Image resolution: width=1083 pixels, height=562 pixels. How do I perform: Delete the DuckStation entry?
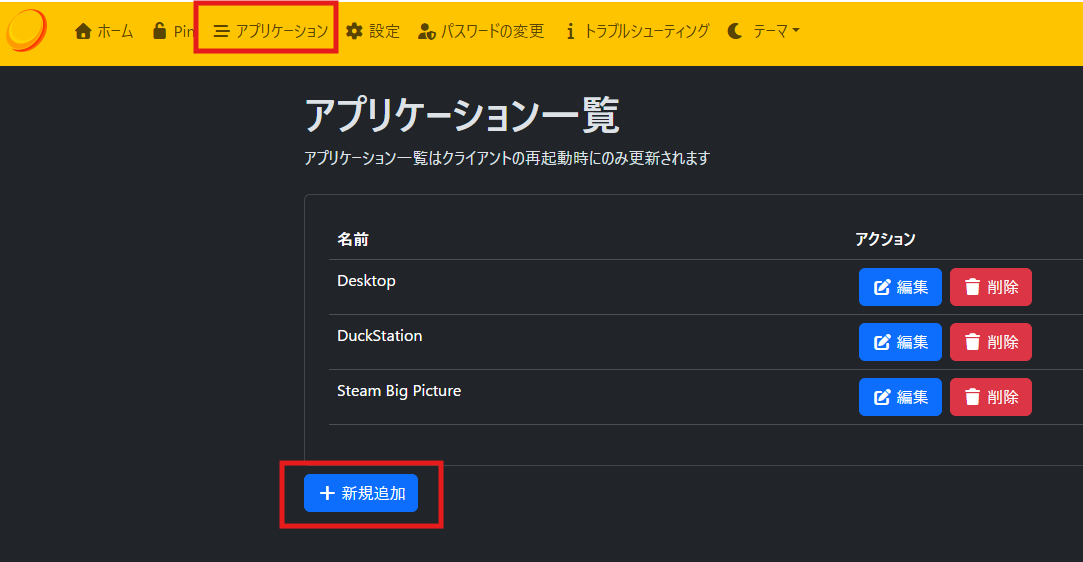pos(990,342)
